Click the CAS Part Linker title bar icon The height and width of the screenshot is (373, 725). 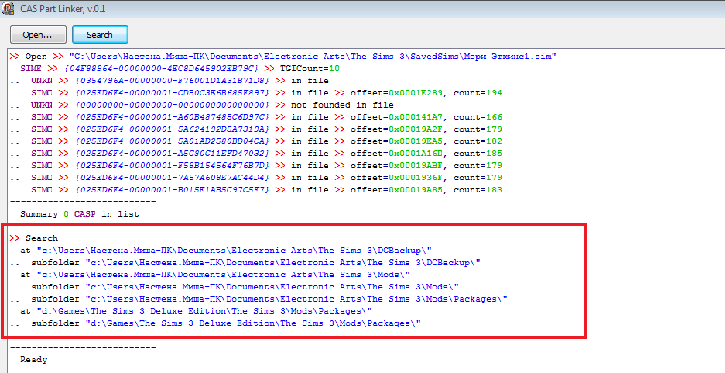[x=8, y=9]
